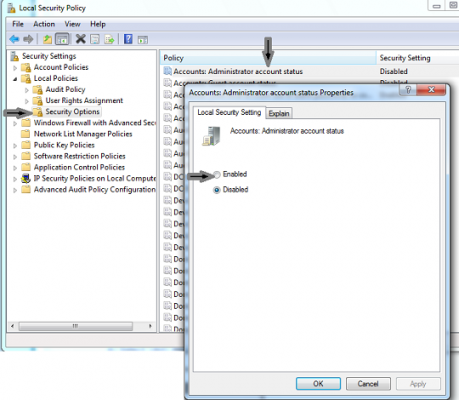Click the Forward arrow toolbar icon

click(28, 39)
